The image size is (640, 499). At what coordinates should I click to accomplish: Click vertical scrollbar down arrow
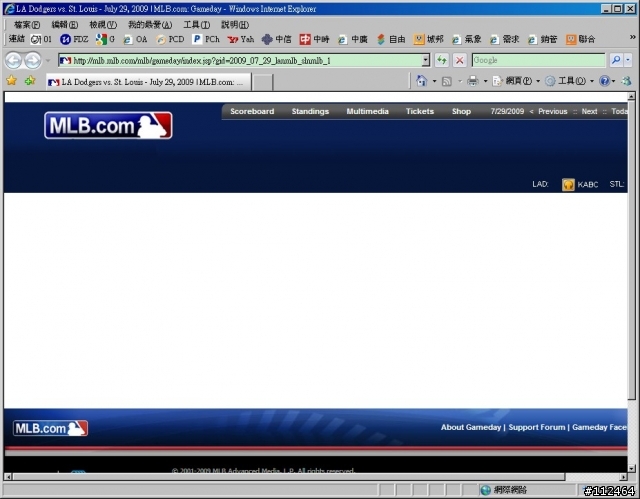[x=631, y=468]
